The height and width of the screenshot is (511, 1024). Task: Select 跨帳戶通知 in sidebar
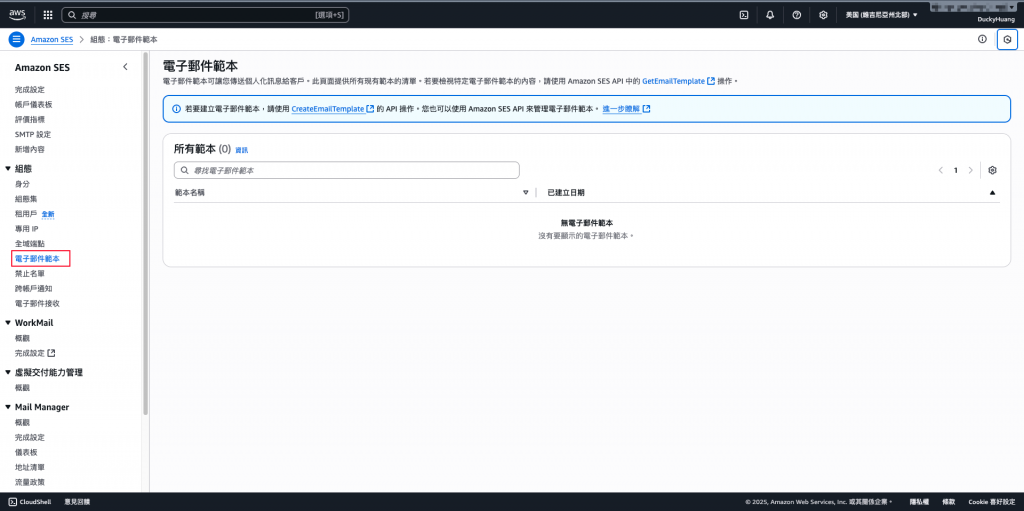coord(33,288)
